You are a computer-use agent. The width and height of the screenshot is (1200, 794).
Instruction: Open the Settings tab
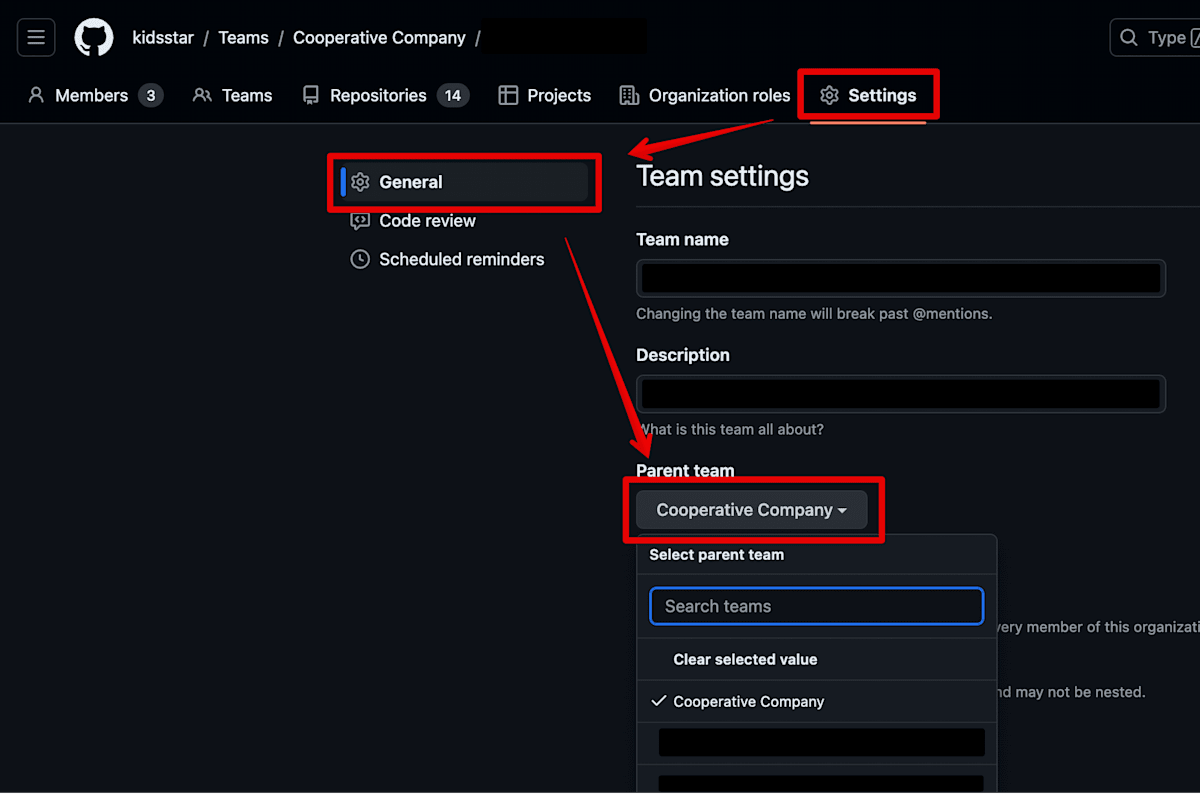coord(868,96)
